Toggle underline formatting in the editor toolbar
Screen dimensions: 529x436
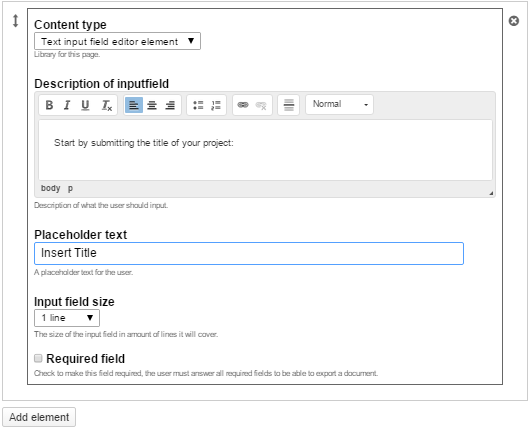(x=85, y=105)
